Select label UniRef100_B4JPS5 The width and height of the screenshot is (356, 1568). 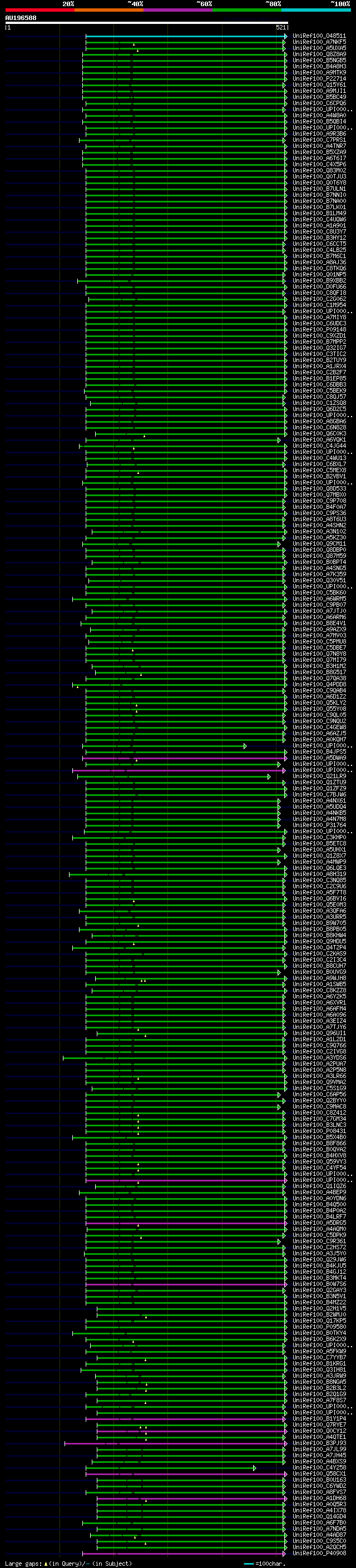click(x=319, y=752)
